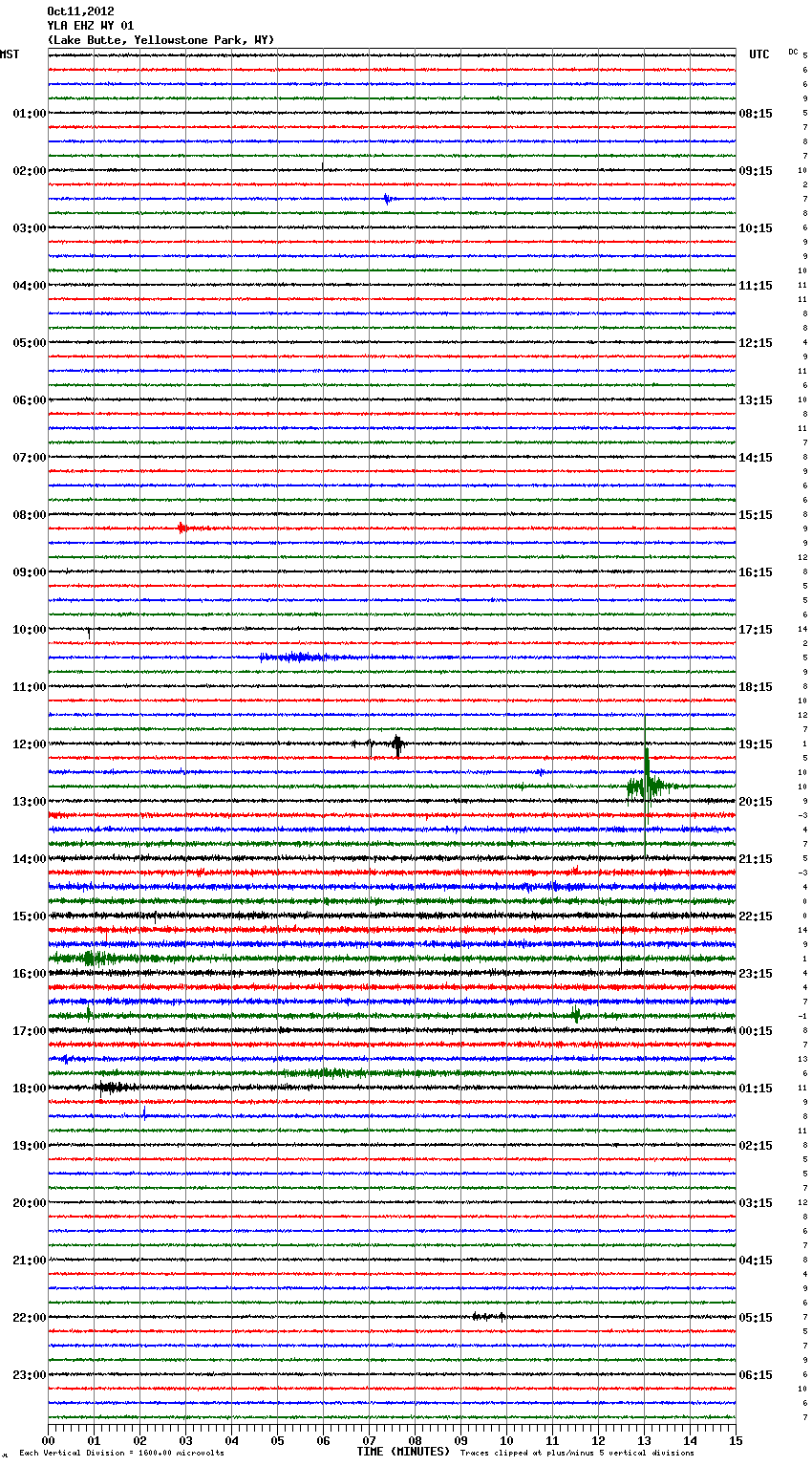Click the 02:15 UTC label
The image size is (812, 1466).
click(756, 1146)
